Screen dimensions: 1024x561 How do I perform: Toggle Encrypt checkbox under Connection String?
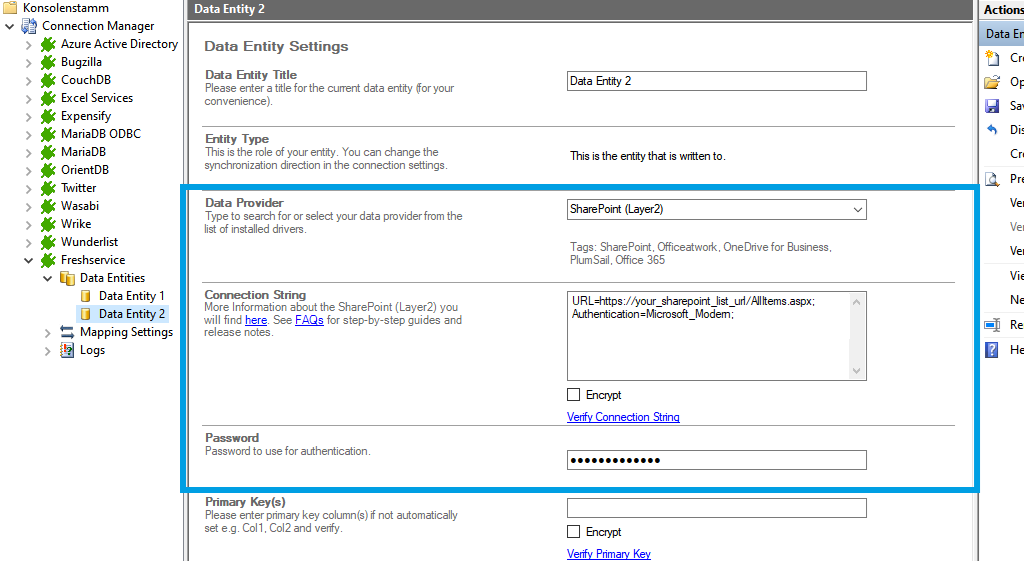click(x=573, y=394)
